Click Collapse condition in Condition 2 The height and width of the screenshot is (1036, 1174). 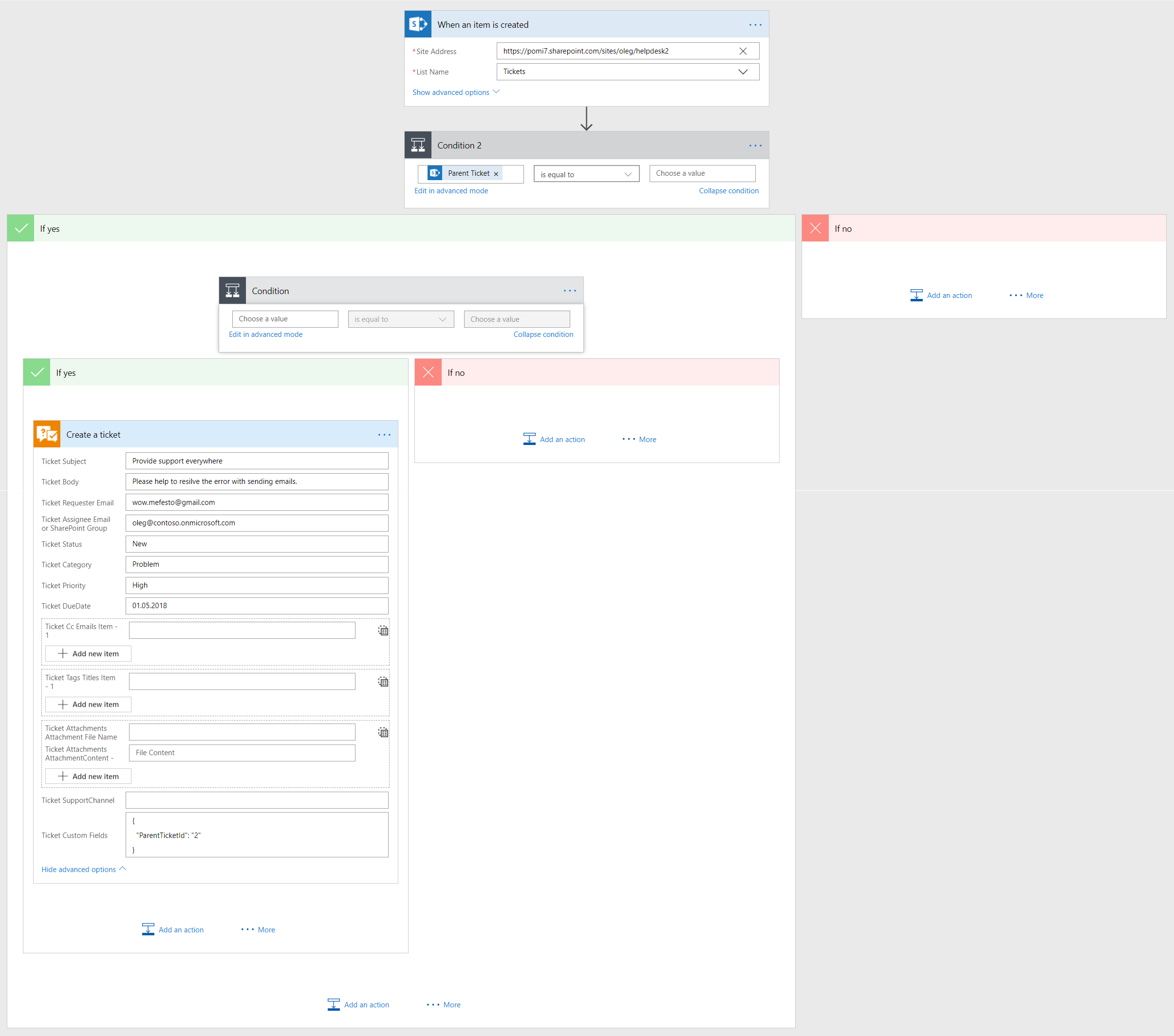(x=728, y=191)
